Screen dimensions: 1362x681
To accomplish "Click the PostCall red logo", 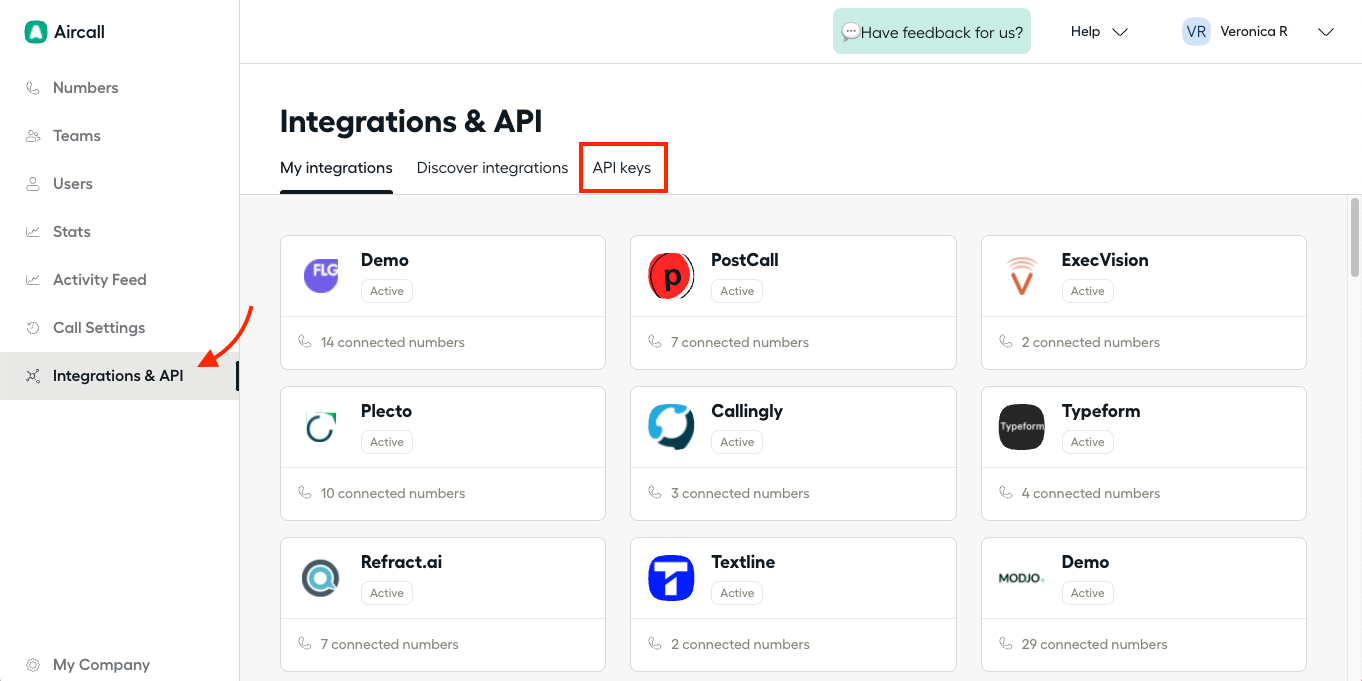I will [x=671, y=276].
